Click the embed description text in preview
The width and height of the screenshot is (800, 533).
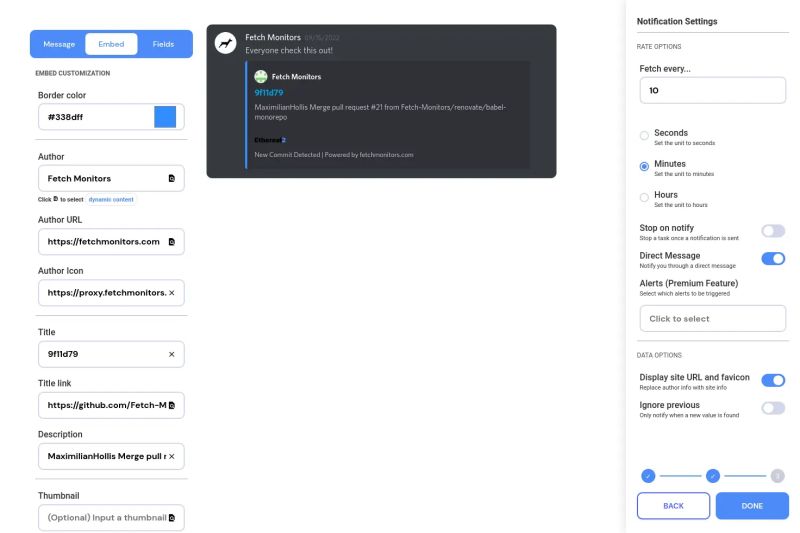(x=380, y=112)
